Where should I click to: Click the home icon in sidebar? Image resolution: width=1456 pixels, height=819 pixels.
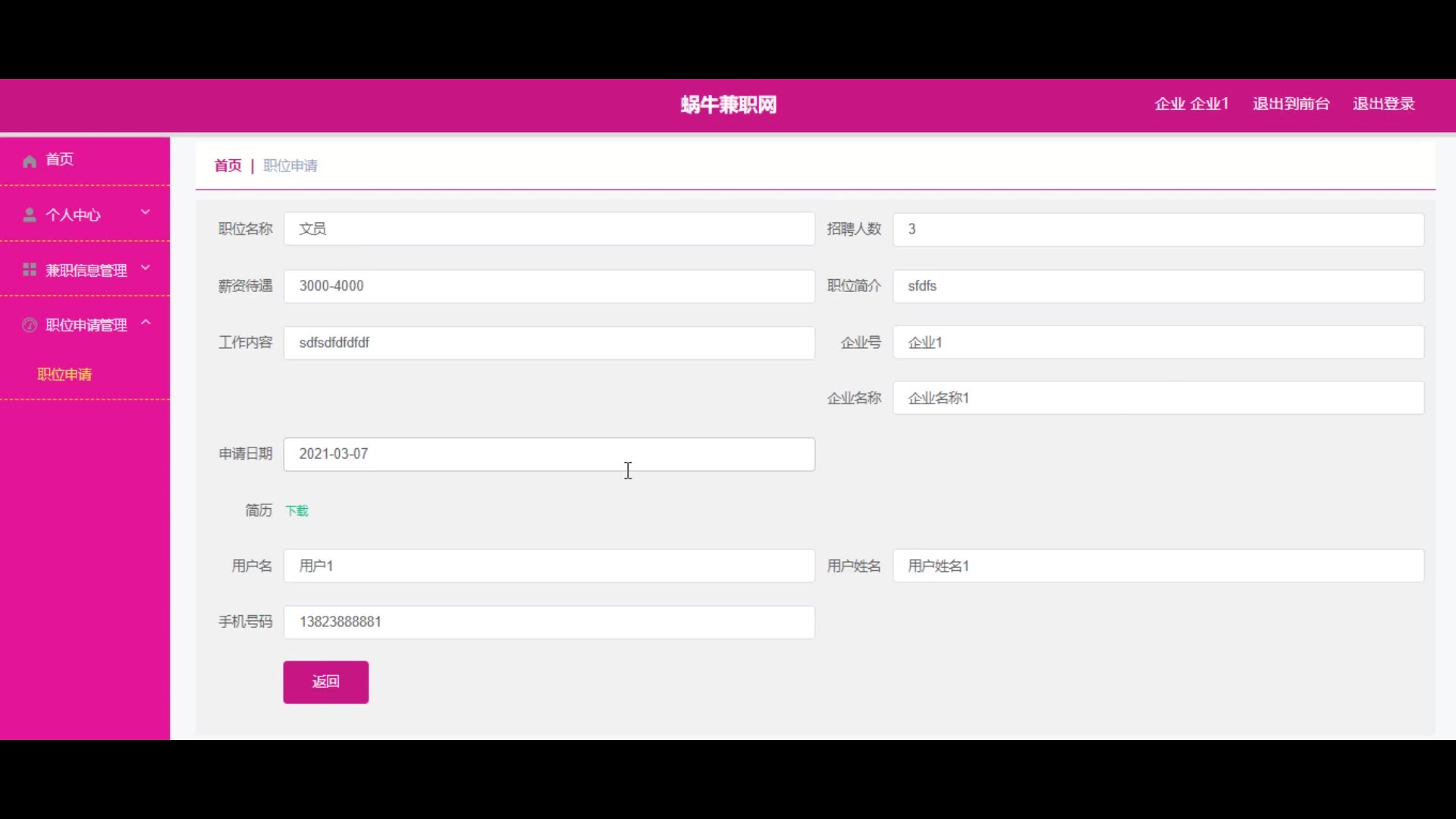[30, 161]
